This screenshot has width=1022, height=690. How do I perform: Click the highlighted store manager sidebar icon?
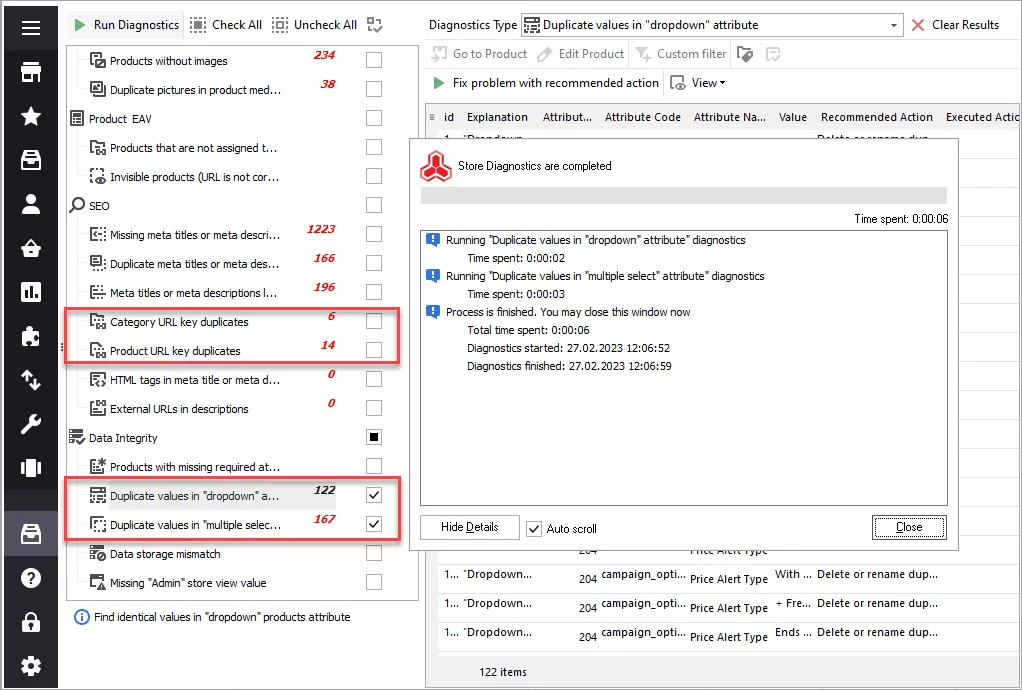(x=31, y=534)
